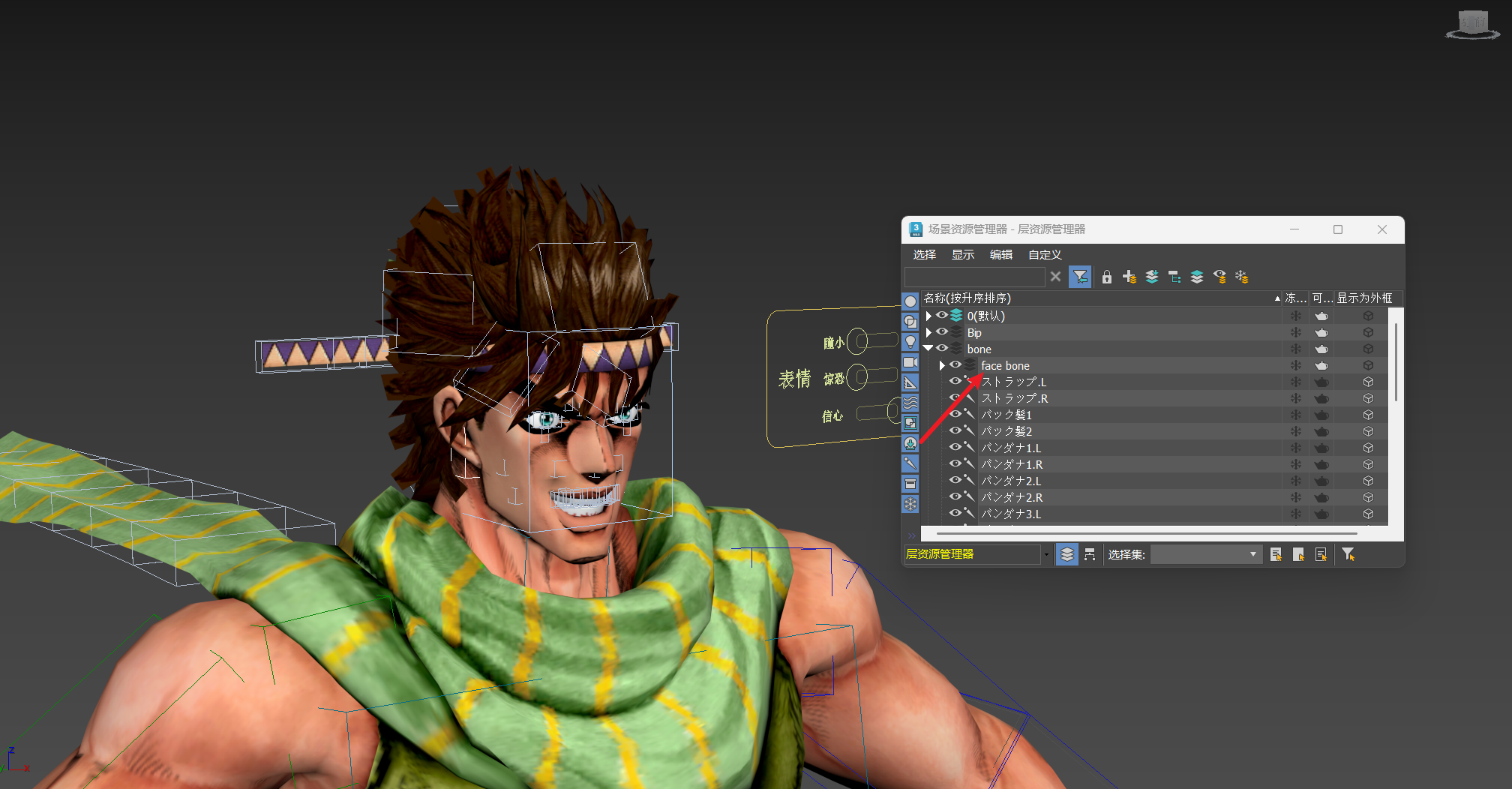1512x789 pixels.
Task: Toggle groups display filter icon
Action: click(910, 423)
